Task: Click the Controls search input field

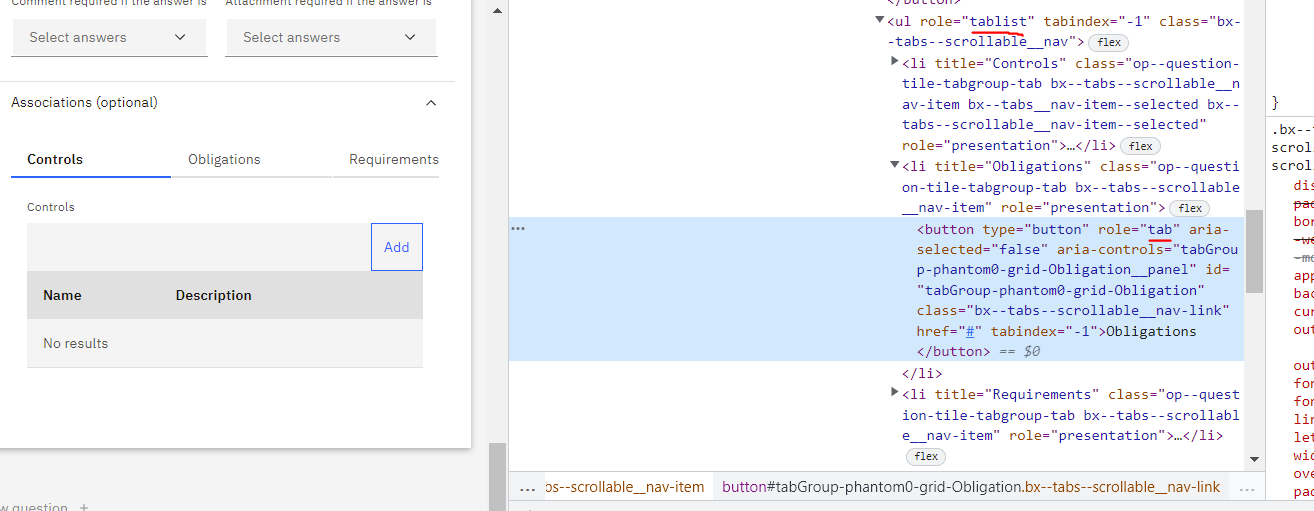Action: (199, 247)
